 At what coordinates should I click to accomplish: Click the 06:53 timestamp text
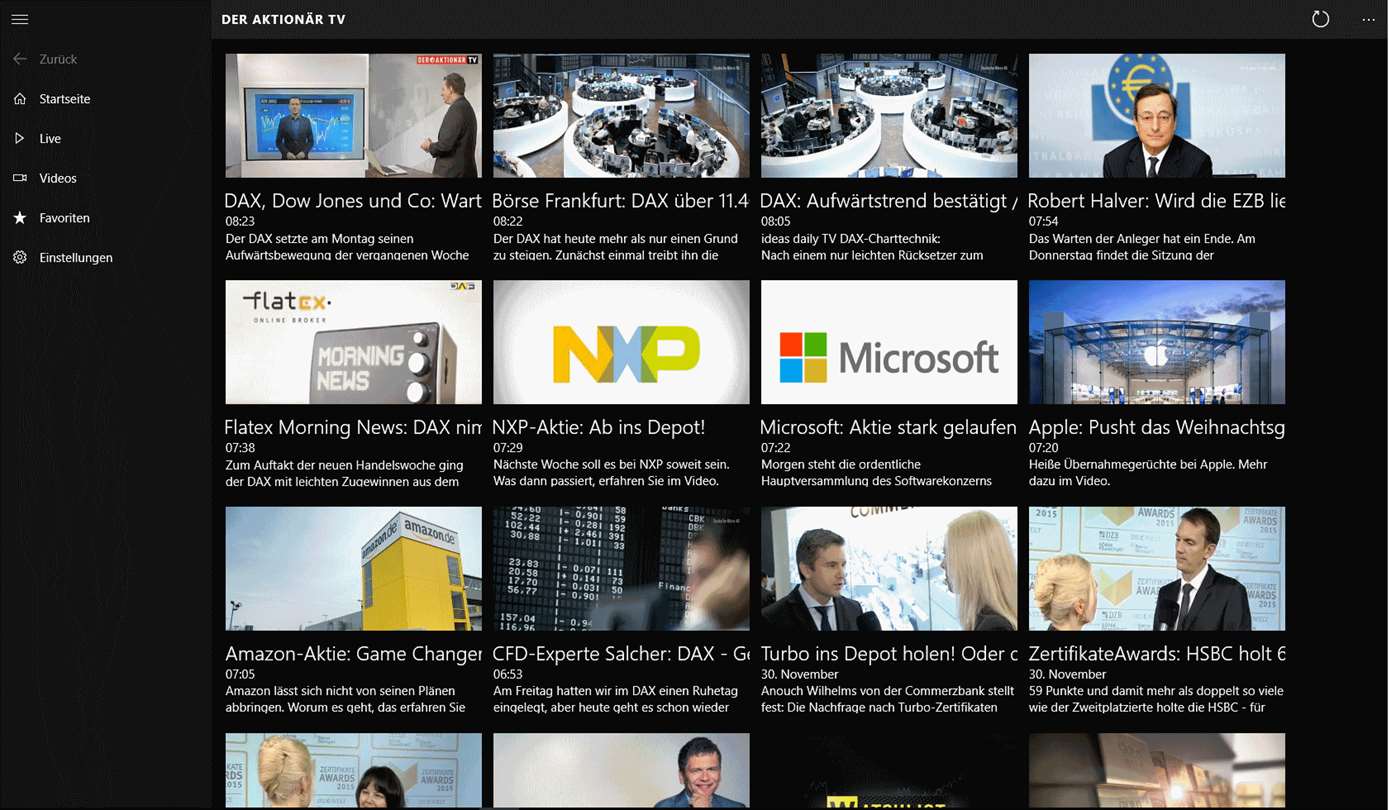[508, 675]
